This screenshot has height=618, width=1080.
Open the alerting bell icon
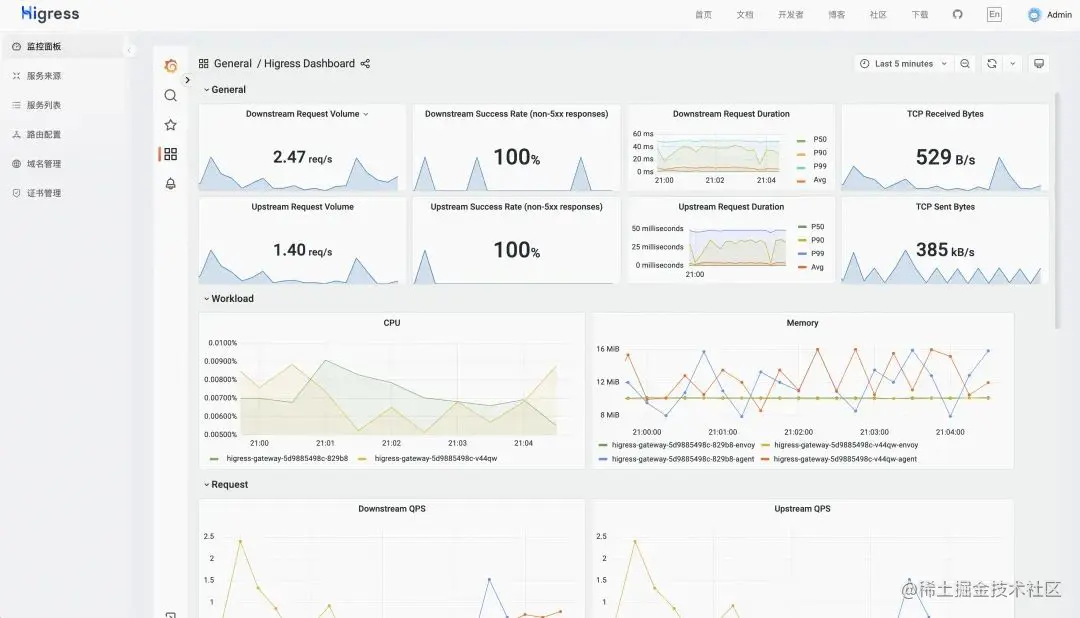pos(171,183)
